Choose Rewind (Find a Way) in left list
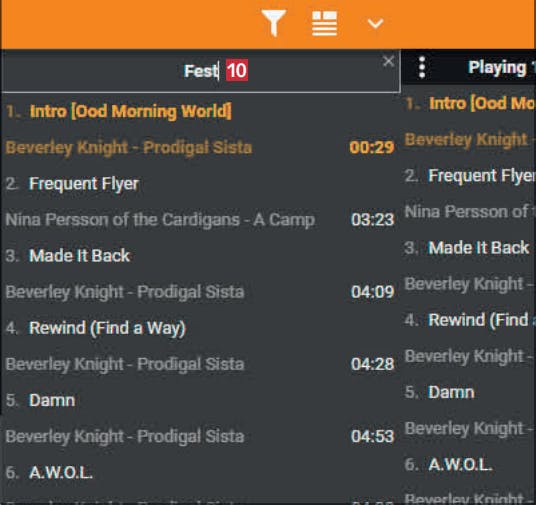 (107, 328)
